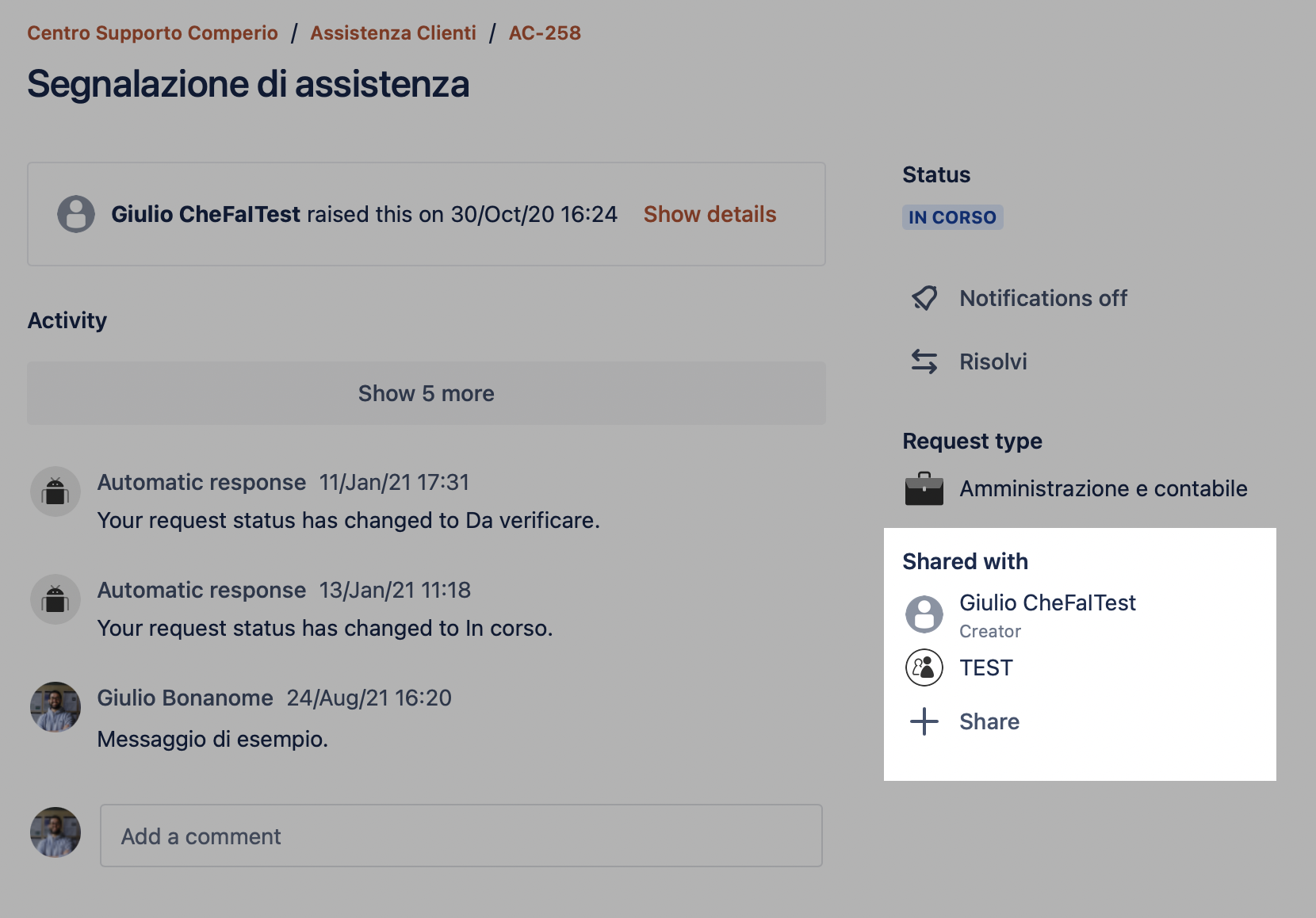Expand request with Show details
The width and height of the screenshot is (1316, 918).
click(x=710, y=214)
